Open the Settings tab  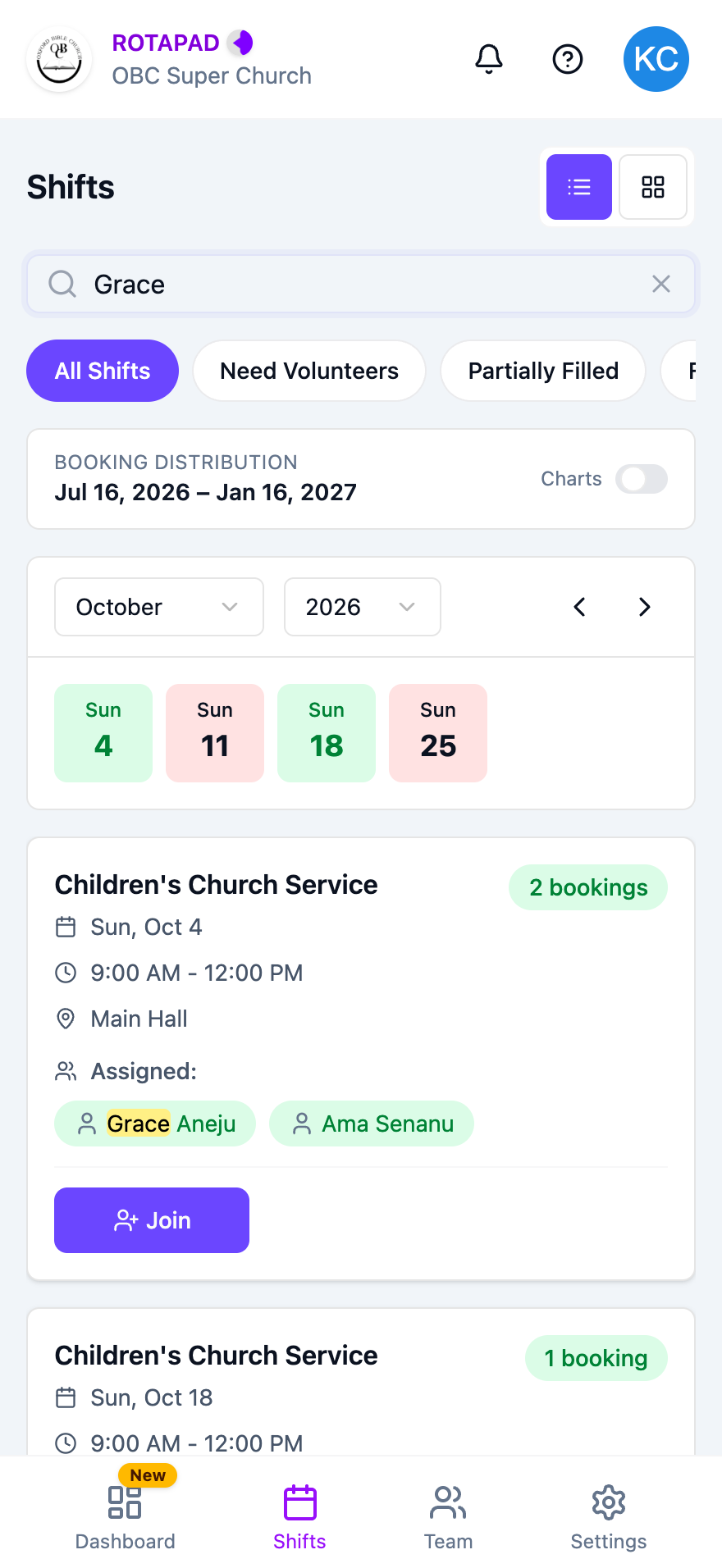click(x=609, y=1517)
